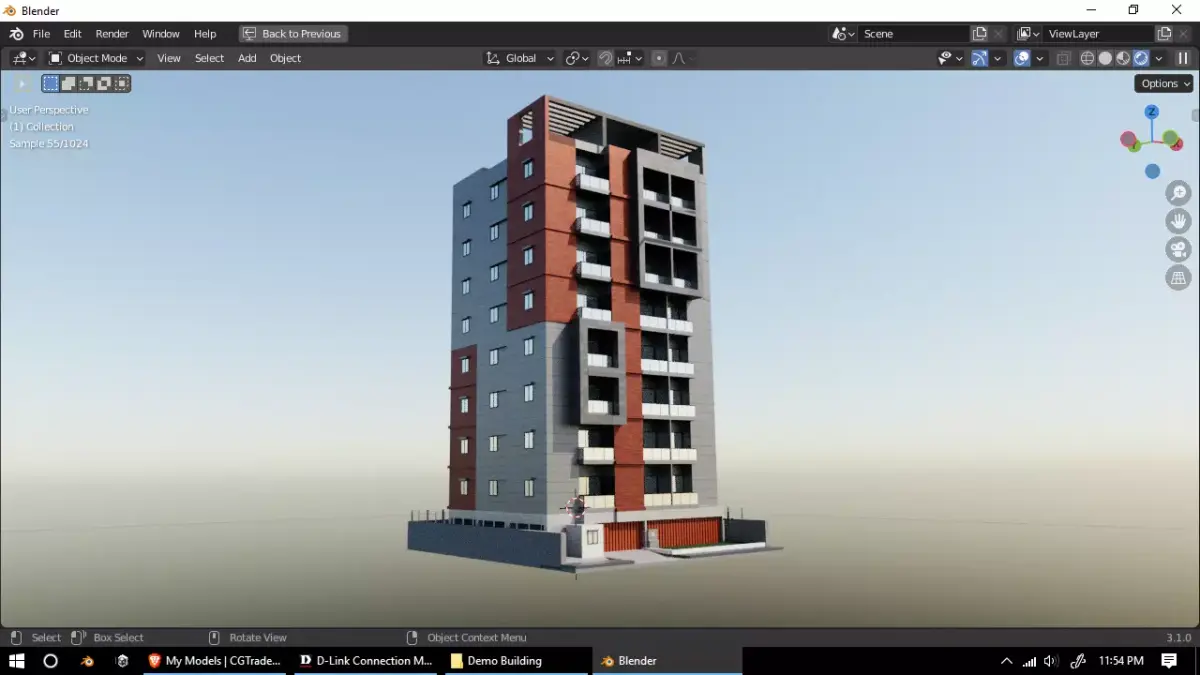Screen dimensions: 1200x675
Task: Open the Demo Building folder taskbar button
Action: [515, 661]
